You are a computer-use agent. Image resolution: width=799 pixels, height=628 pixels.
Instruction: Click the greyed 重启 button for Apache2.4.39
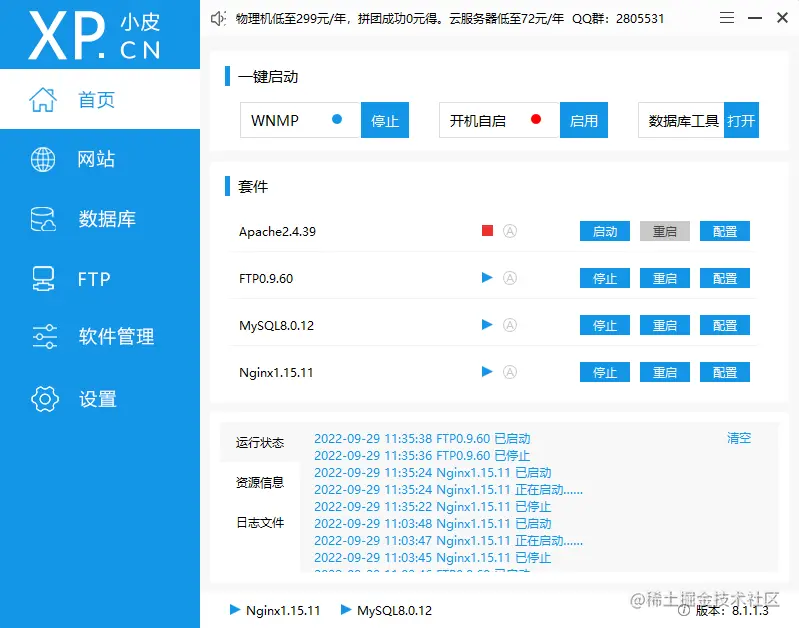click(x=665, y=231)
